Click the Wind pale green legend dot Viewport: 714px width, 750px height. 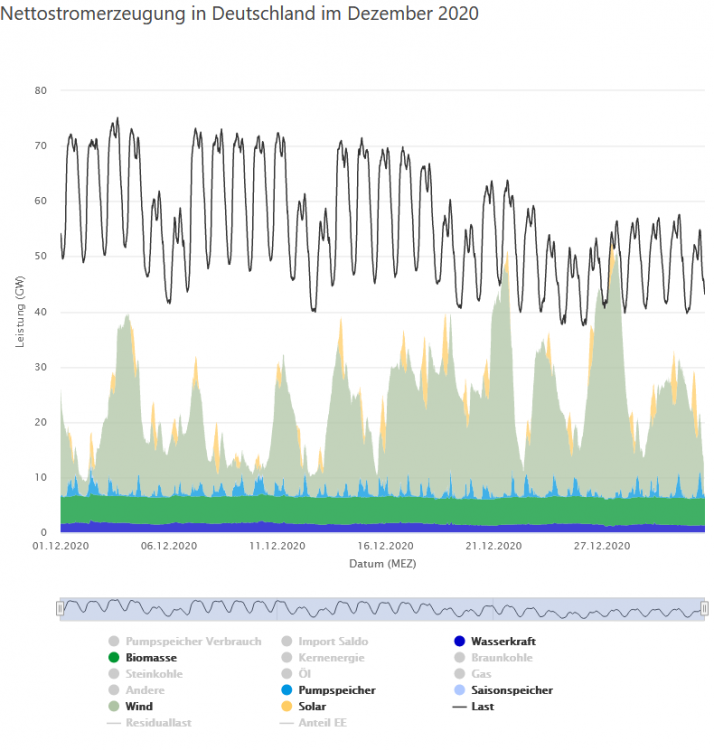pos(114,706)
